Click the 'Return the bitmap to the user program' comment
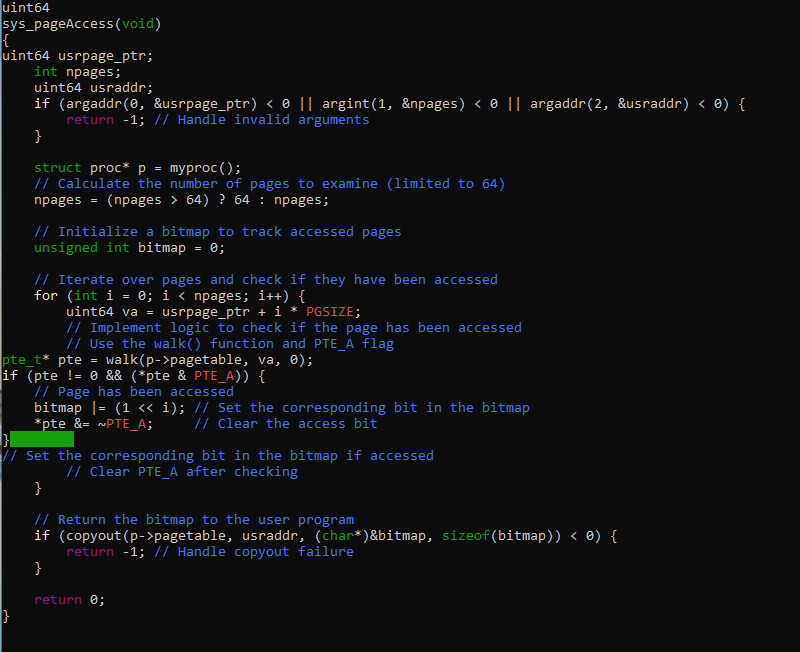This screenshot has height=652, width=800. click(194, 520)
